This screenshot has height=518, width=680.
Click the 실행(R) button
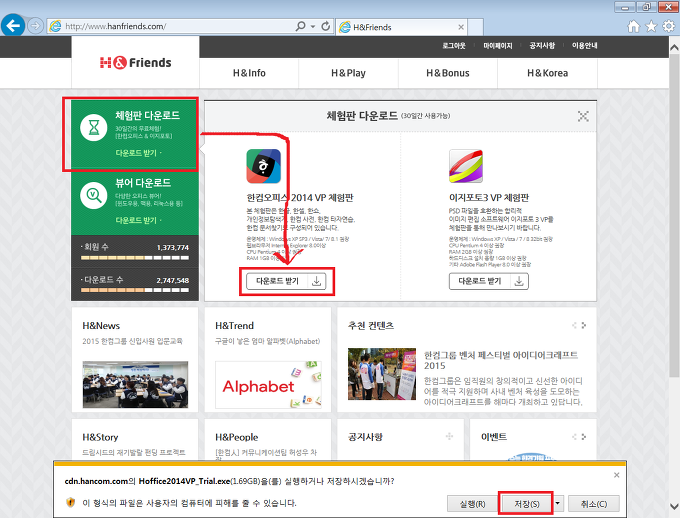472,504
